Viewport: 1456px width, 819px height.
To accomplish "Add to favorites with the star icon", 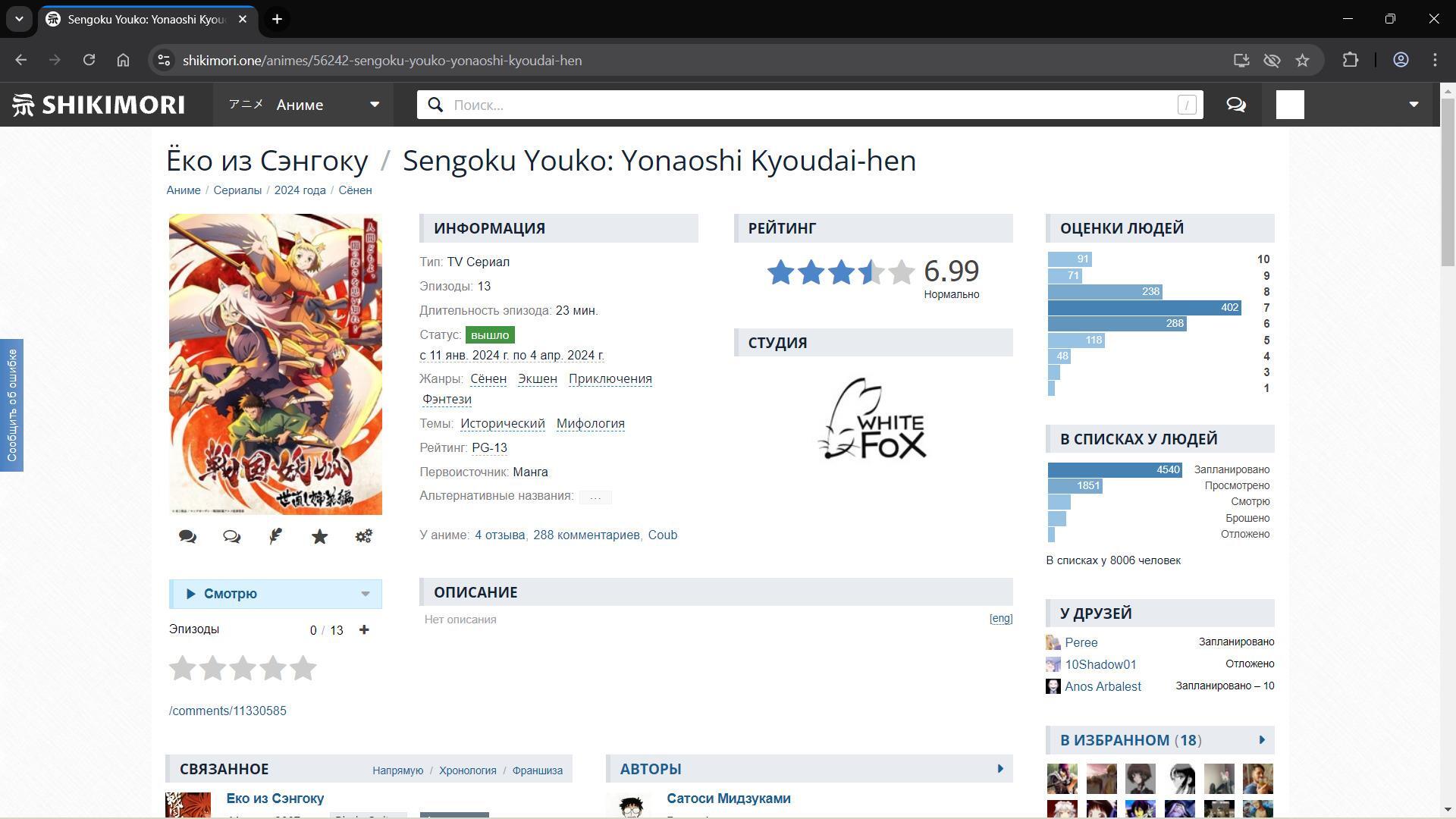I will click(x=319, y=537).
